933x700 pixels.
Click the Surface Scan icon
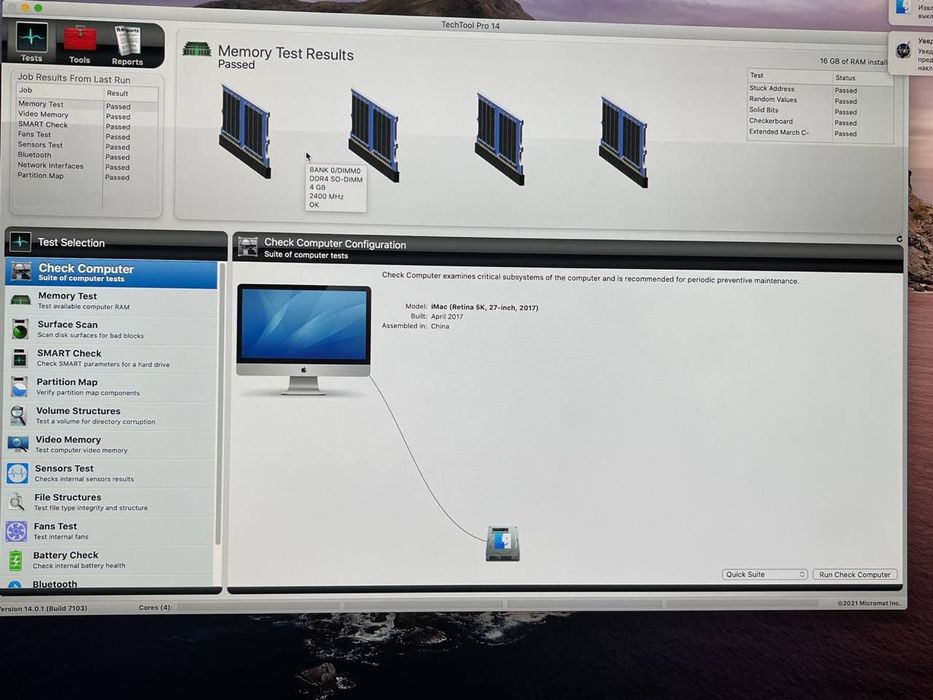(20, 329)
